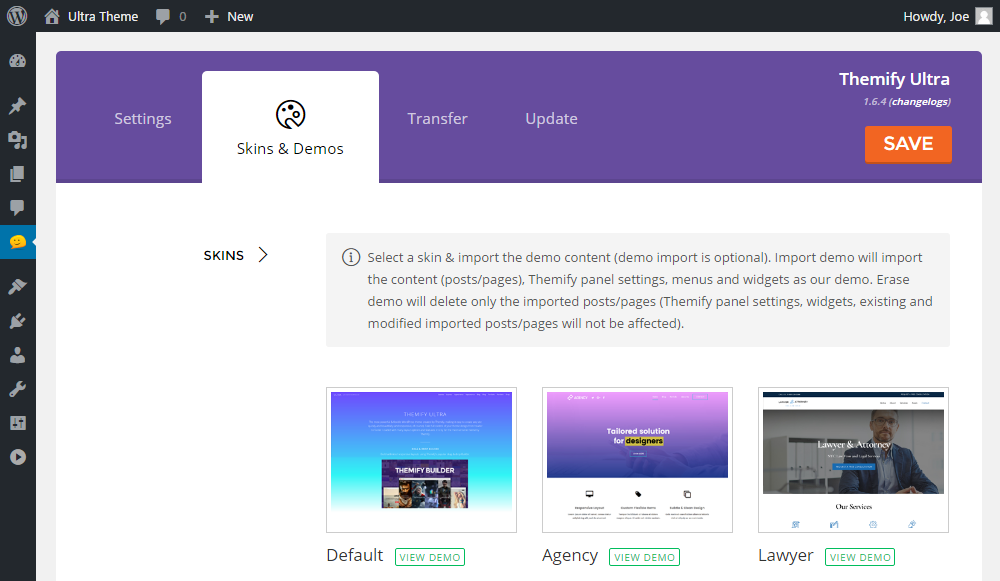This screenshot has width=1000, height=581.
Task: Click the Default skin name text
Action: coord(355,555)
